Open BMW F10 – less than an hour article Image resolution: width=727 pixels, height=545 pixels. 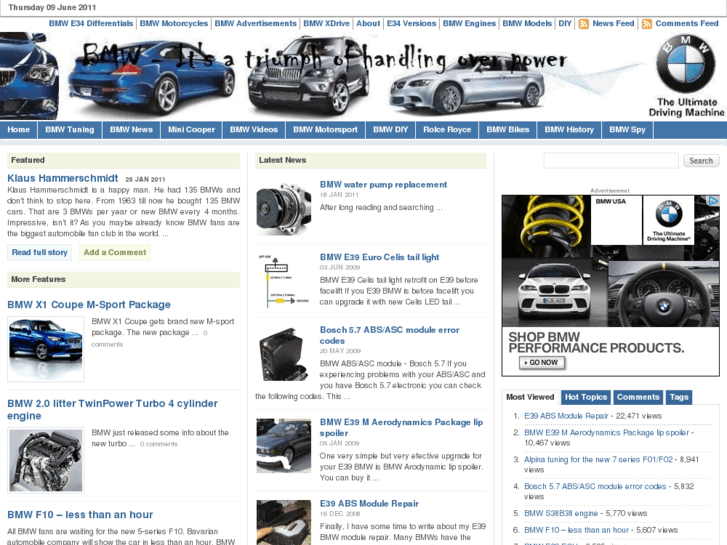click(x=80, y=515)
